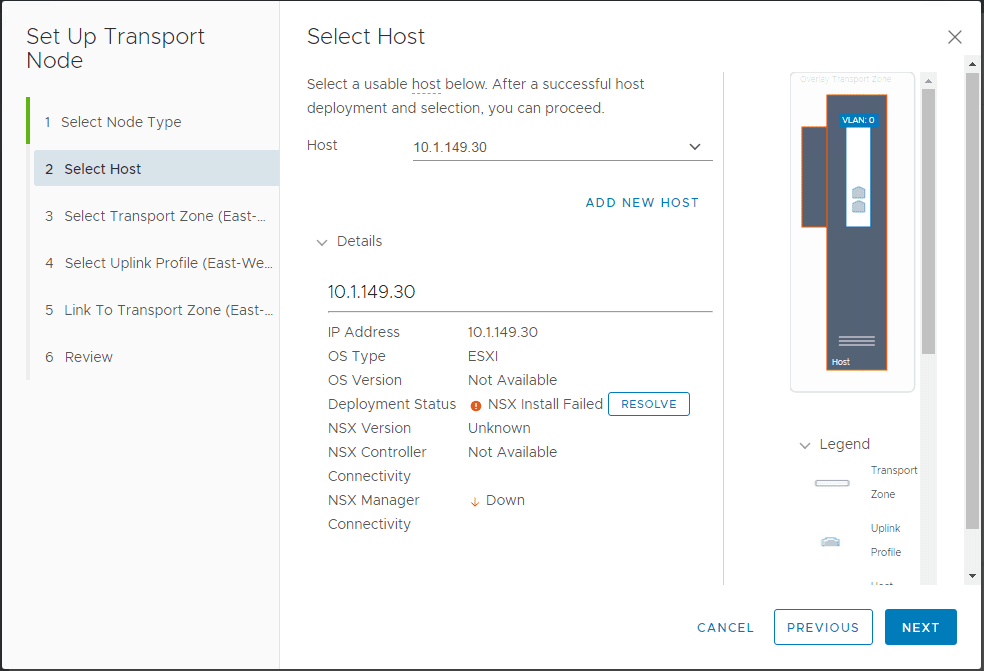The height and width of the screenshot is (671, 984).
Task: Open the Host selection dropdown
Action: click(x=695, y=146)
